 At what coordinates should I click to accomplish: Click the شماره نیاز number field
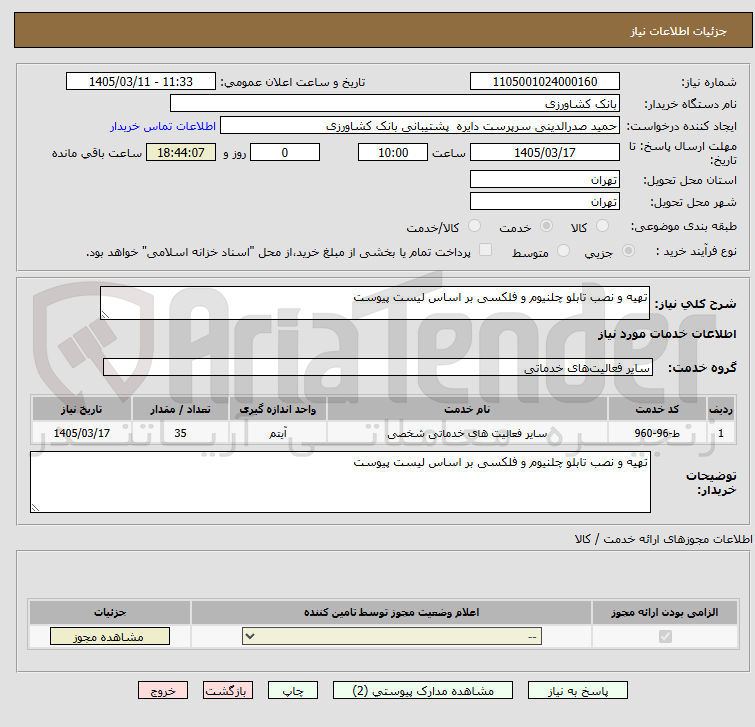point(545,81)
